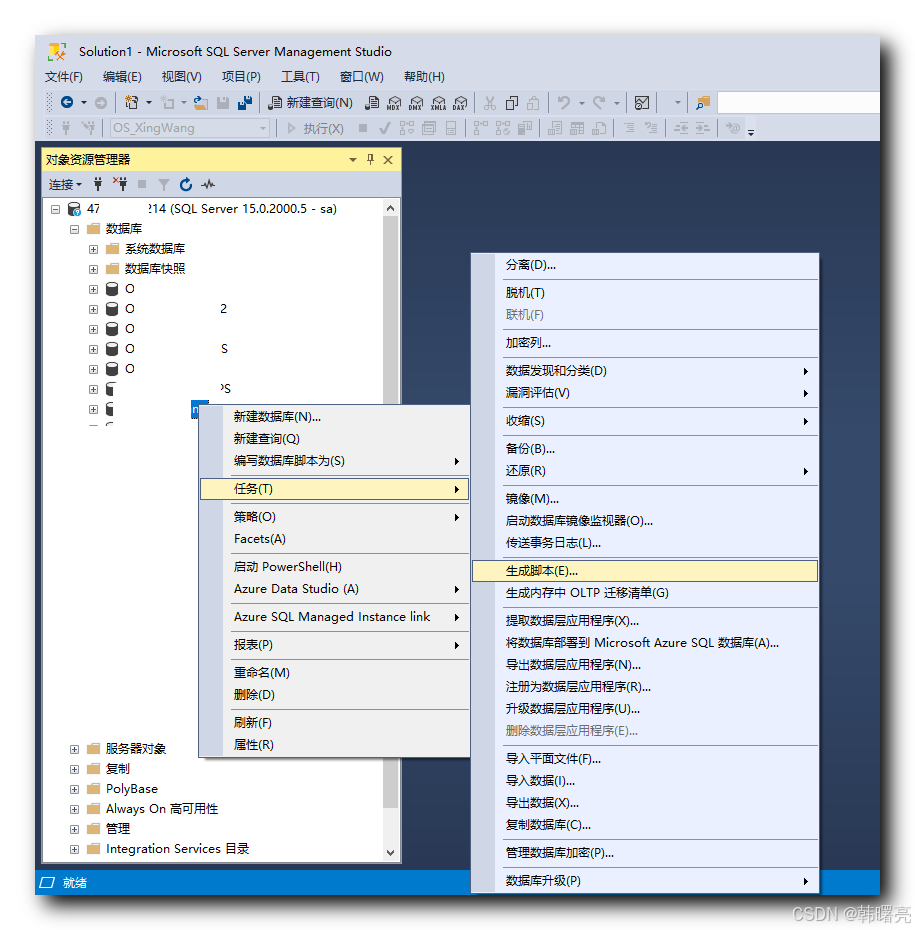Click the Parse checkmark icon

(385, 128)
